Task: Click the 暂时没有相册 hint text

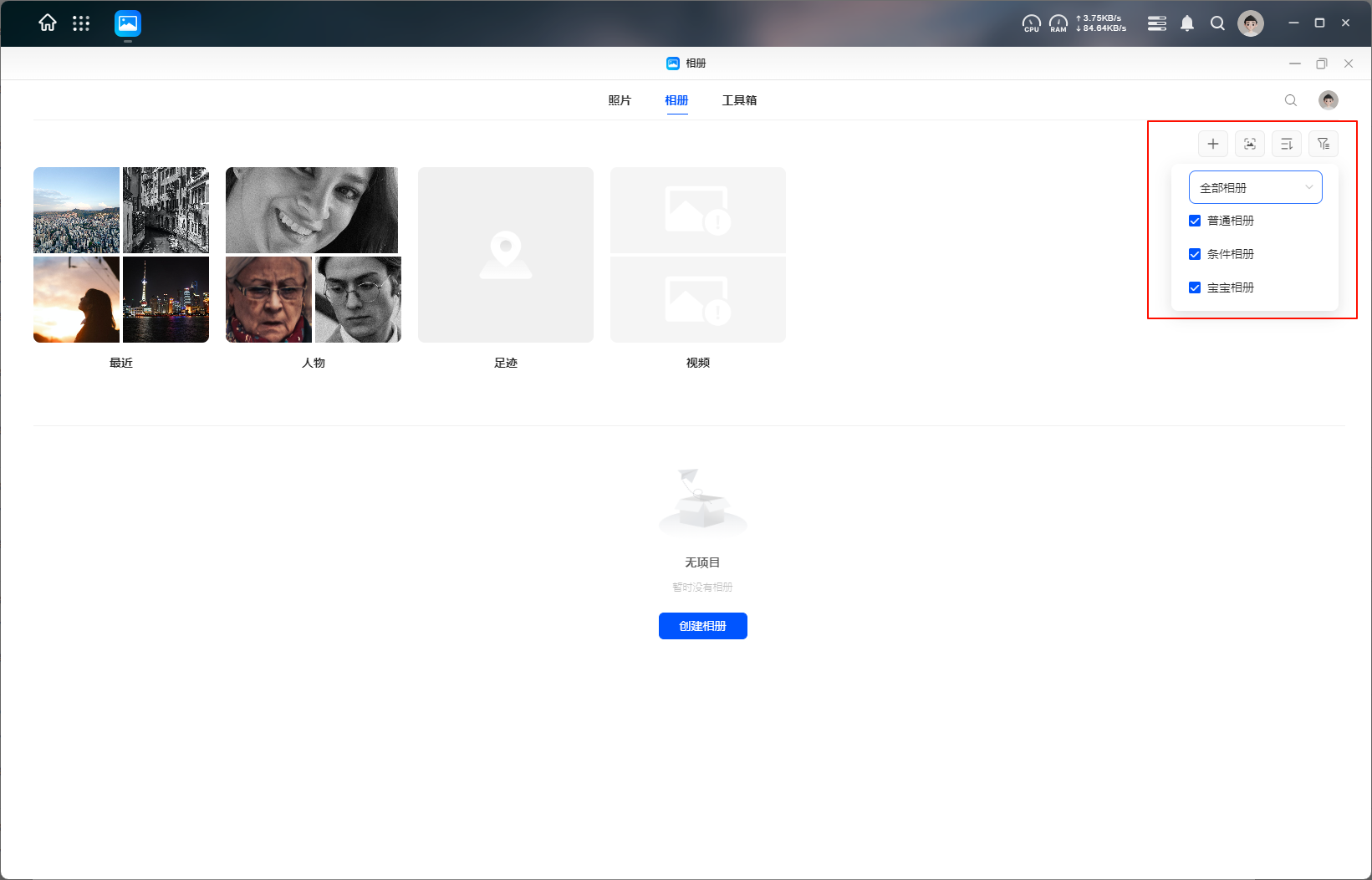Action: [702, 588]
